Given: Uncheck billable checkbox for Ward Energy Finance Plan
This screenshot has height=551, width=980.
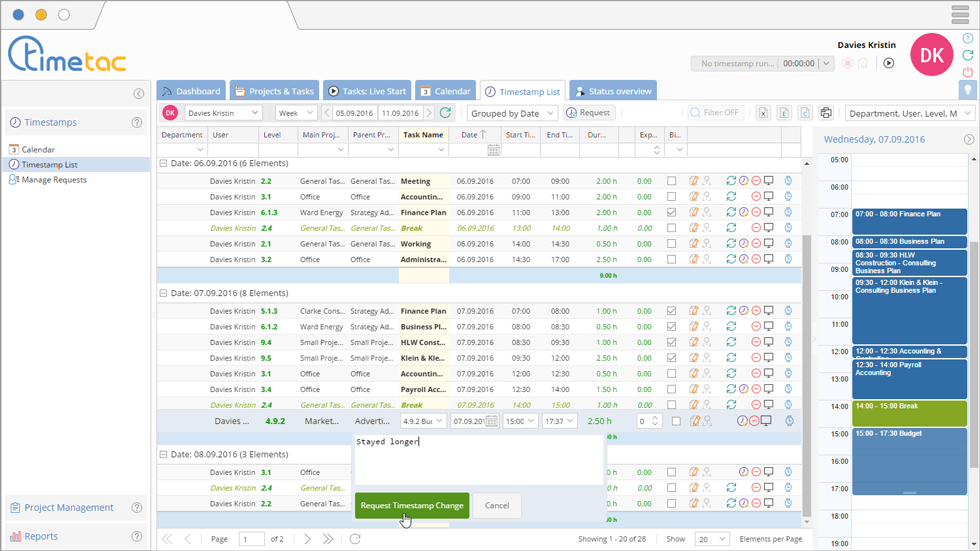Looking at the screenshot, I should point(671,213).
